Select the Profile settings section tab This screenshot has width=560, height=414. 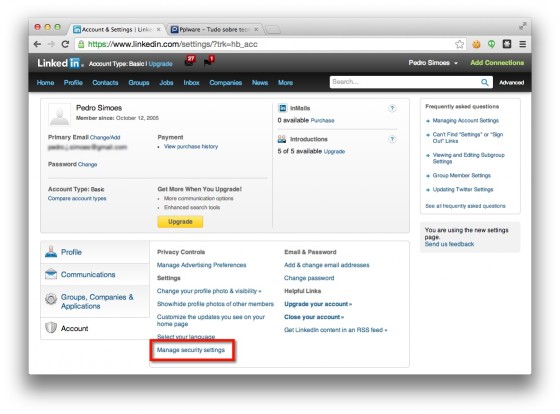[x=95, y=252]
